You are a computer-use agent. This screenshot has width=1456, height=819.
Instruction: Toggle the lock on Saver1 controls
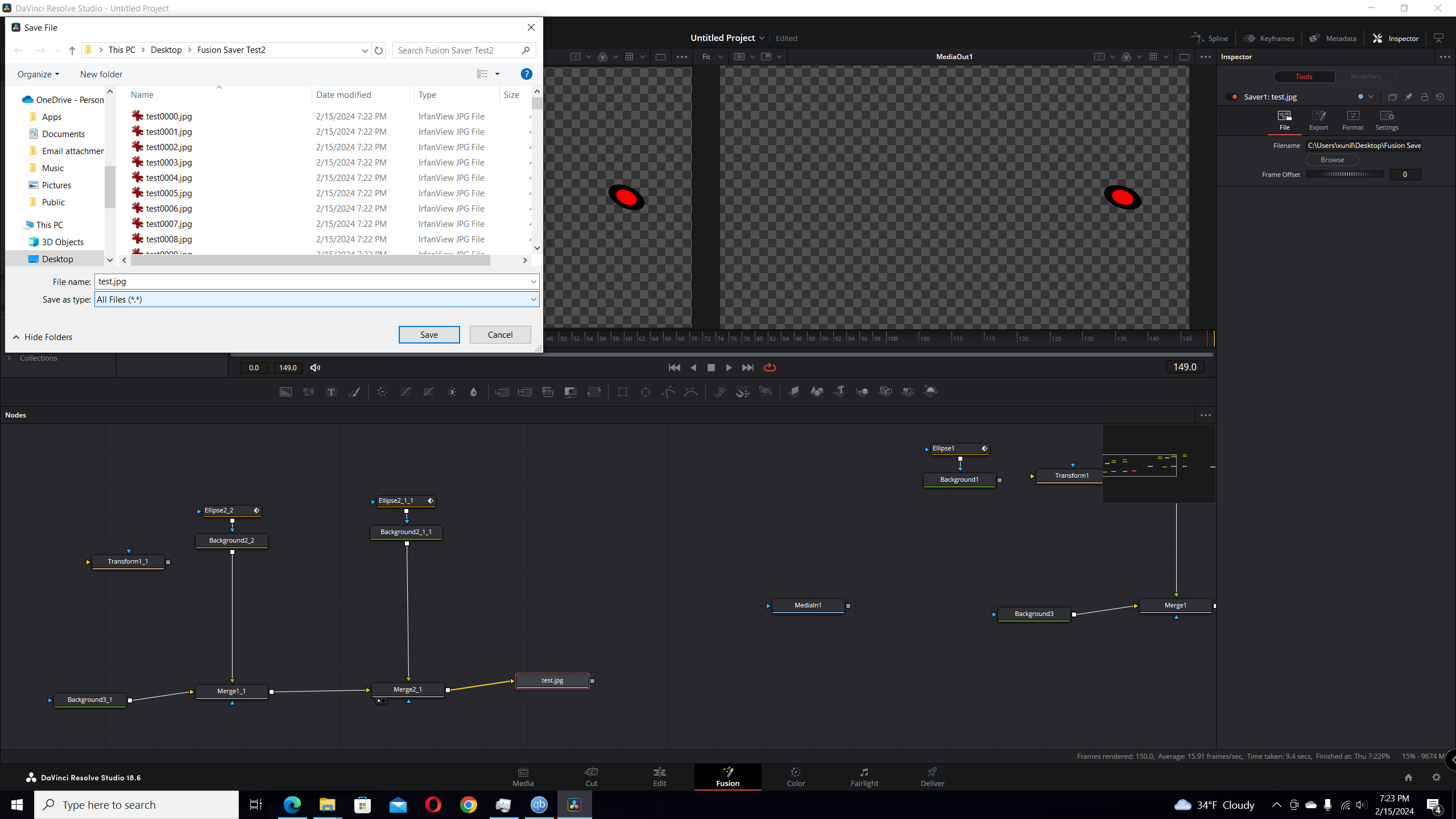pos(1424,97)
